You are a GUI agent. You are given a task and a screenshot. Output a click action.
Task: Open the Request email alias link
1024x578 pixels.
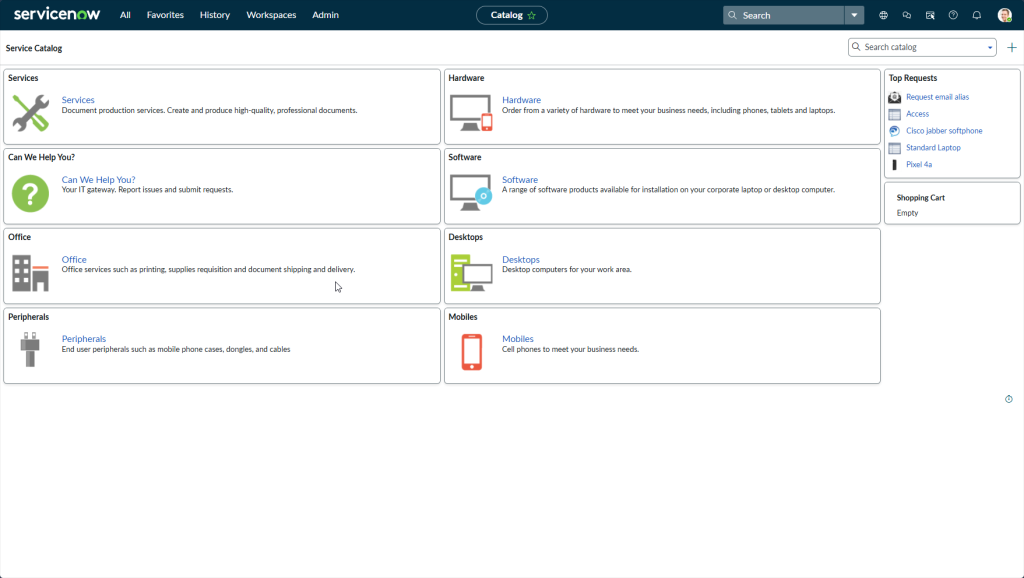(x=937, y=97)
